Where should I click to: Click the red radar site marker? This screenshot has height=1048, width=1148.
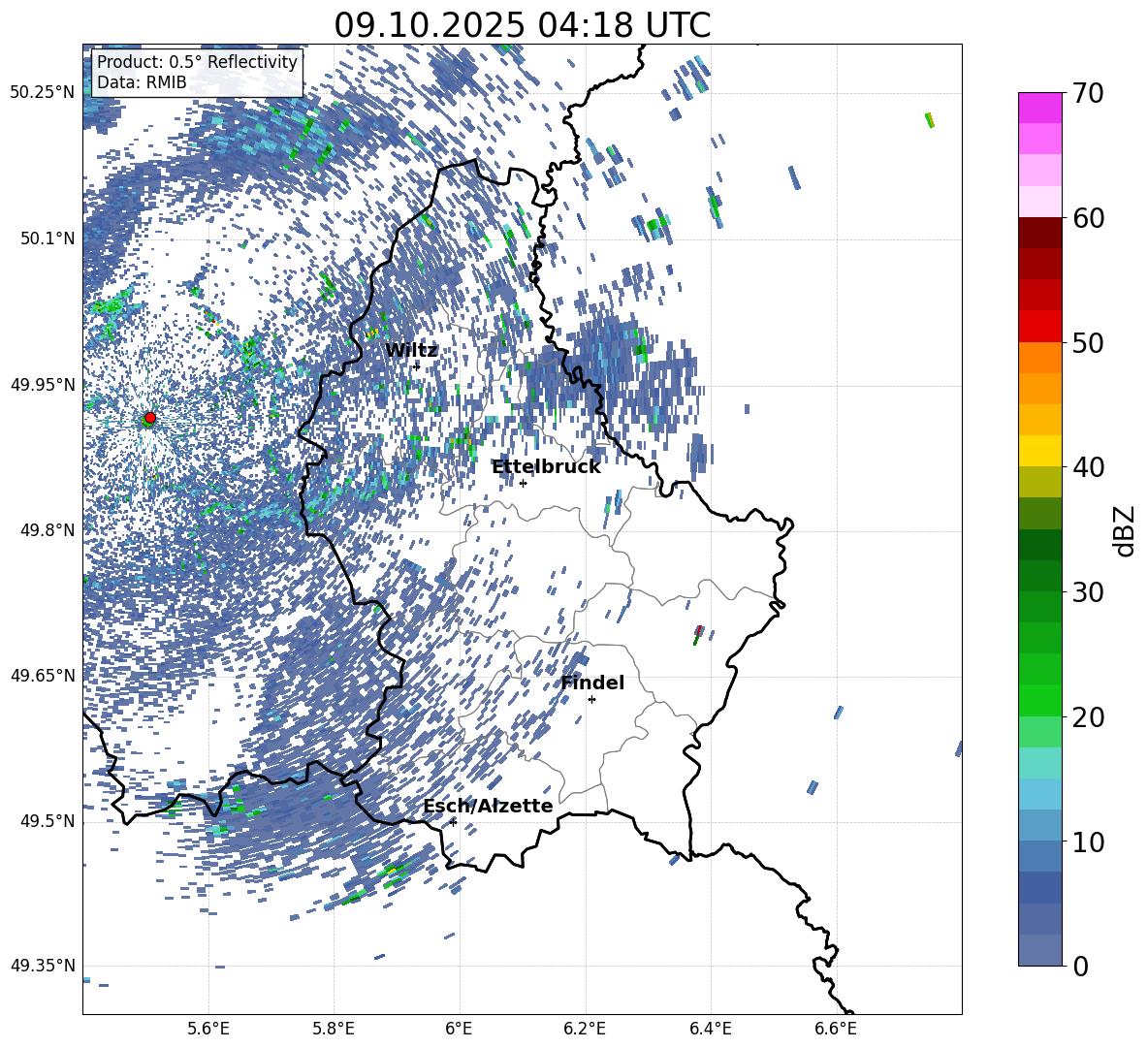point(150,418)
